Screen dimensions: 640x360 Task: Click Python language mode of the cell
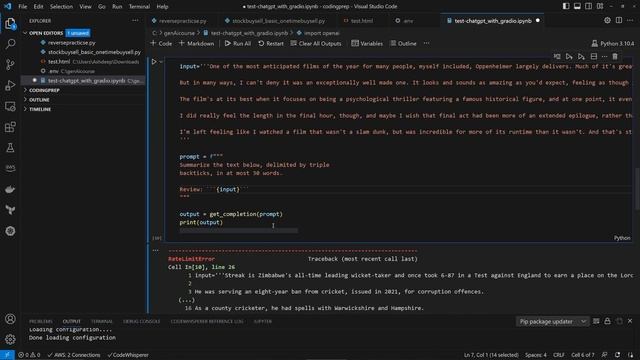pyautogui.click(x=622, y=238)
